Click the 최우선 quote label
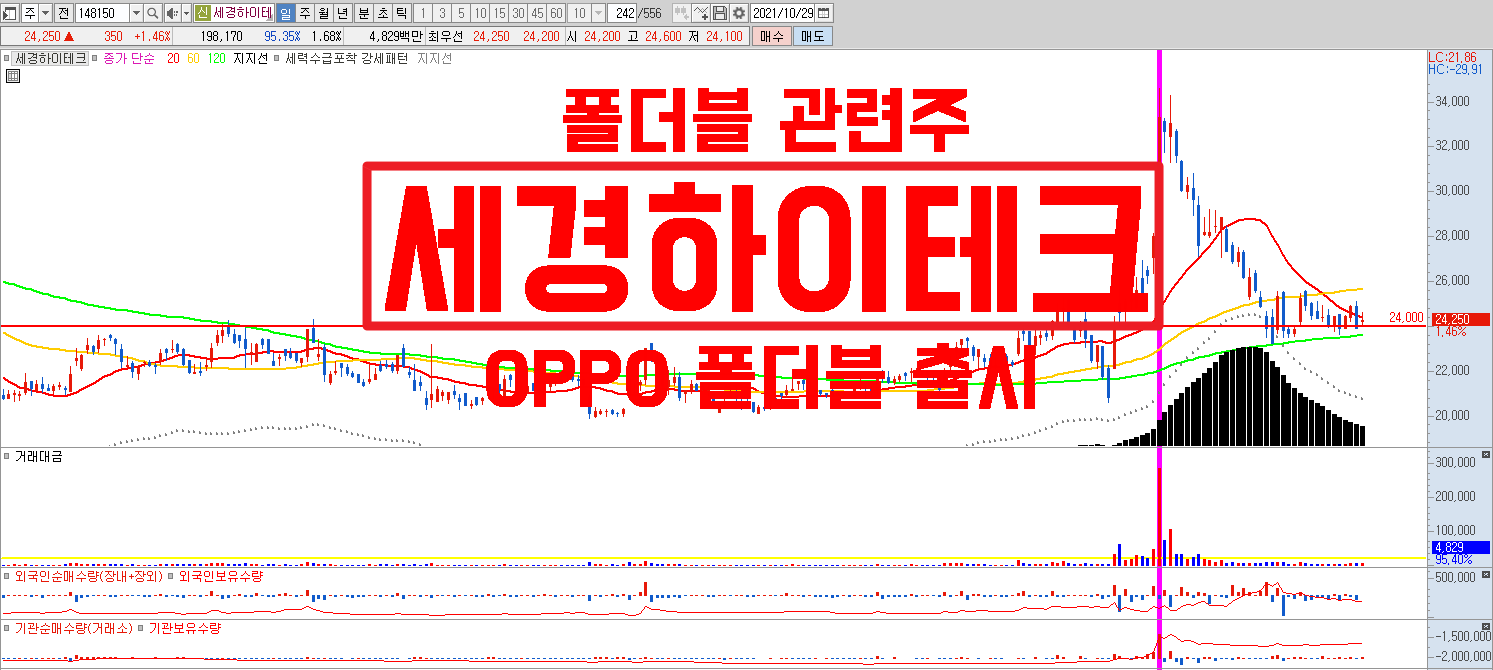 point(446,36)
